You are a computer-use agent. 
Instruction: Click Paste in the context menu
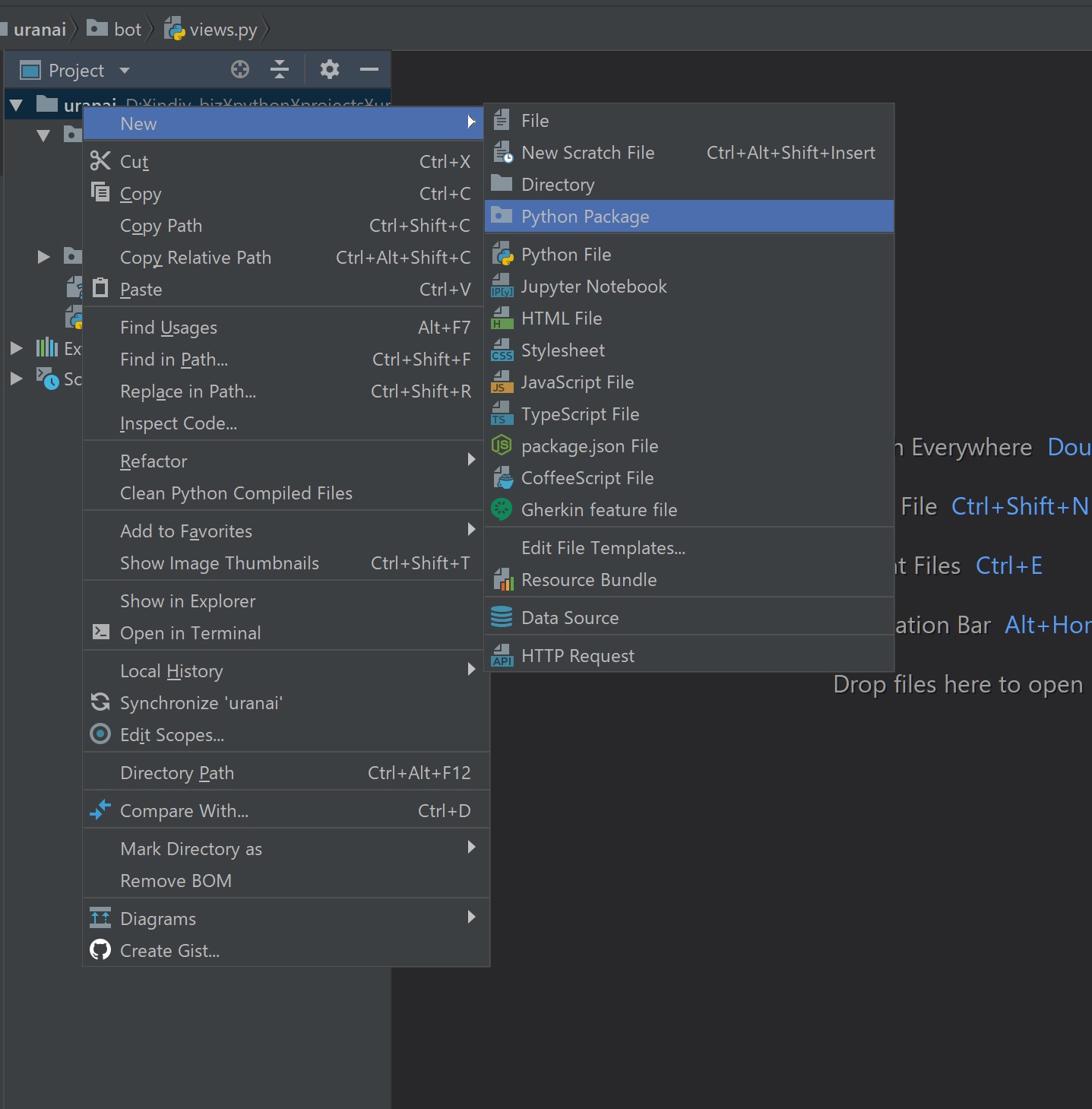coord(141,290)
